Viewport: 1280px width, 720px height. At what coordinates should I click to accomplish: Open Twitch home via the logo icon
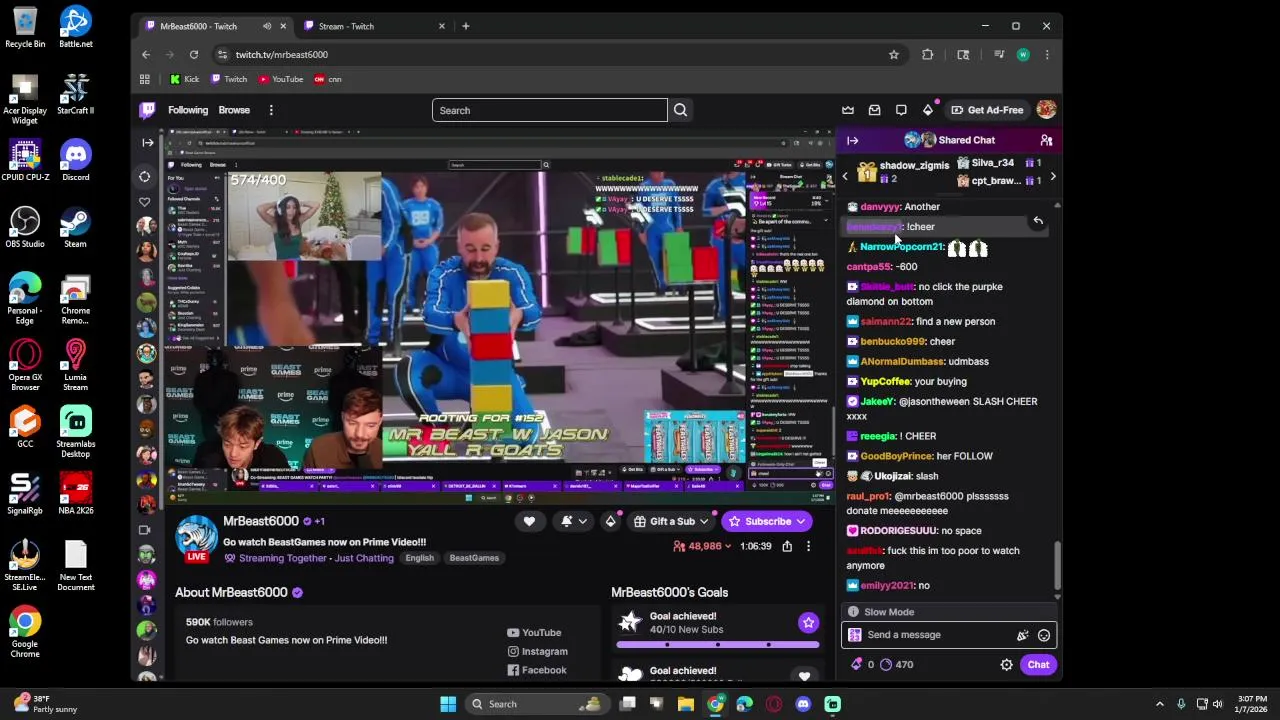coord(147,110)
